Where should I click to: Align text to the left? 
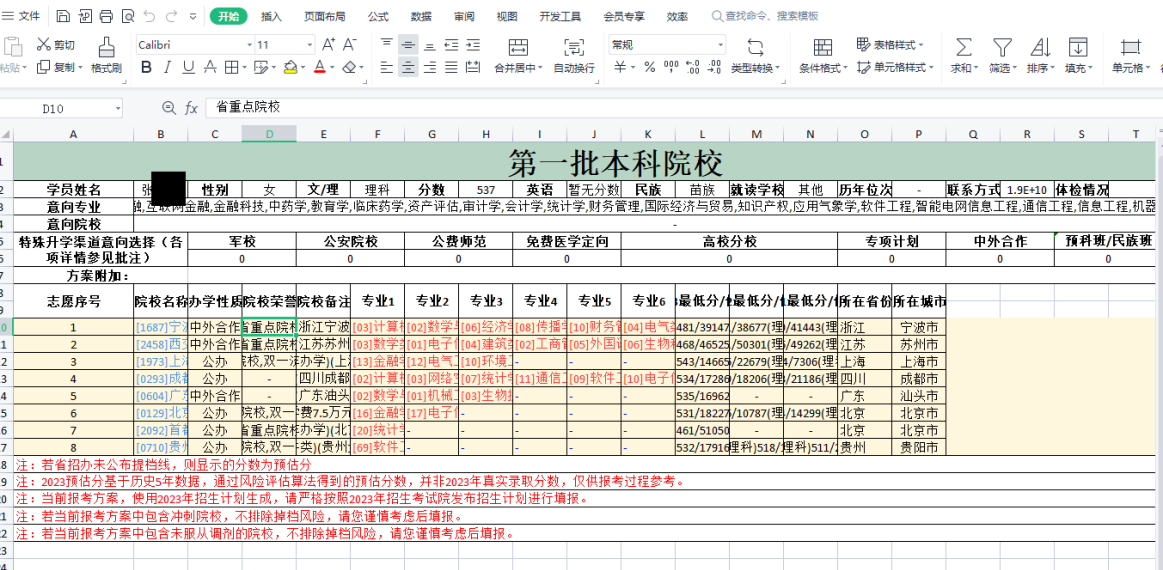[x=386, y=68]
